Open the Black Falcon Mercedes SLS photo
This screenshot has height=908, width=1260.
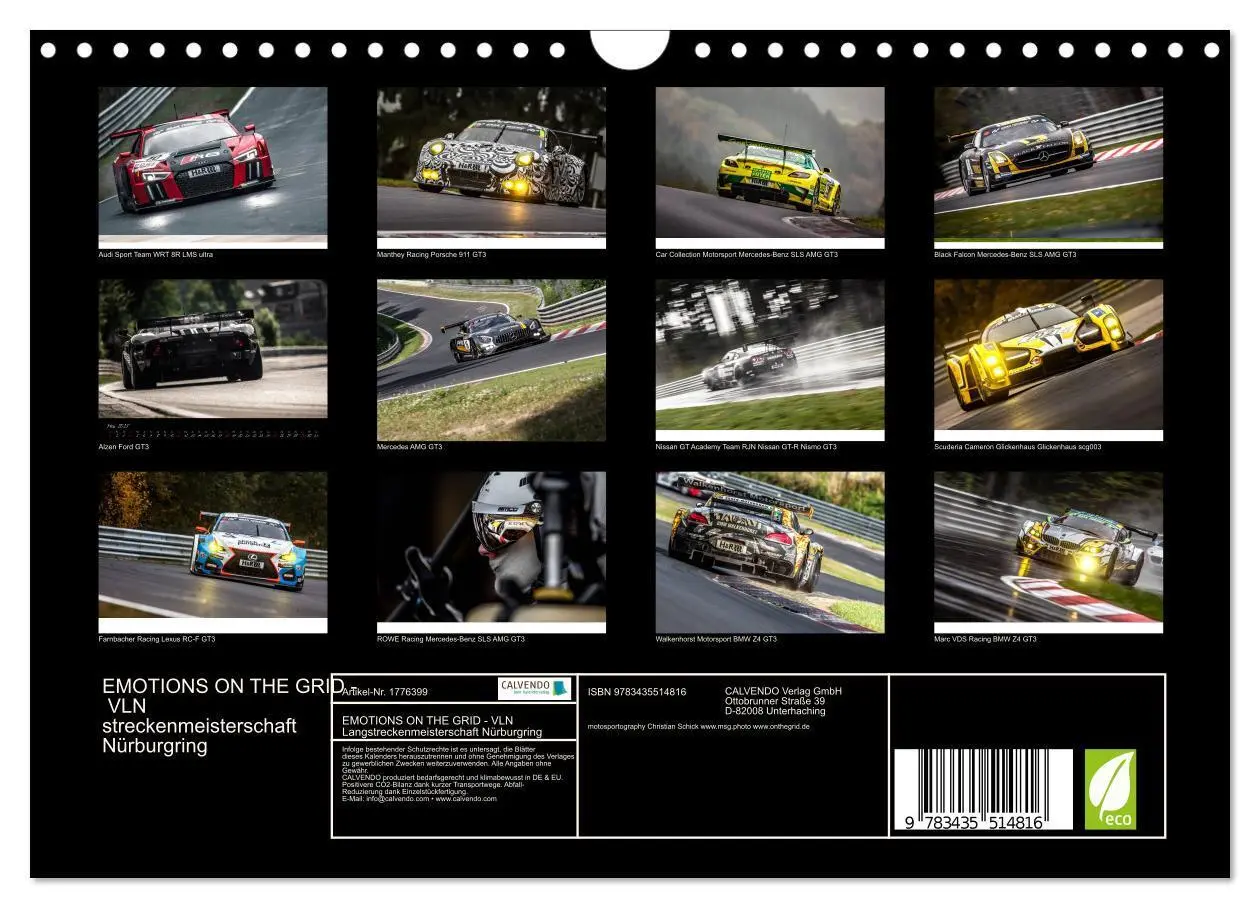[x=1049, y=167]
